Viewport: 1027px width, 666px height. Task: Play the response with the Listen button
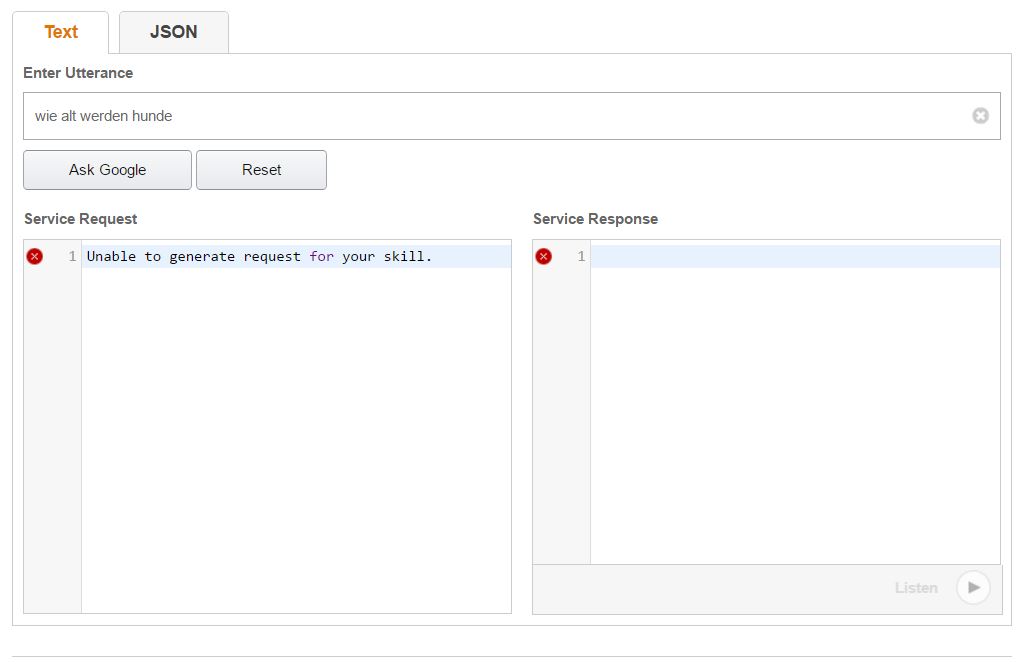click(972, 588)
